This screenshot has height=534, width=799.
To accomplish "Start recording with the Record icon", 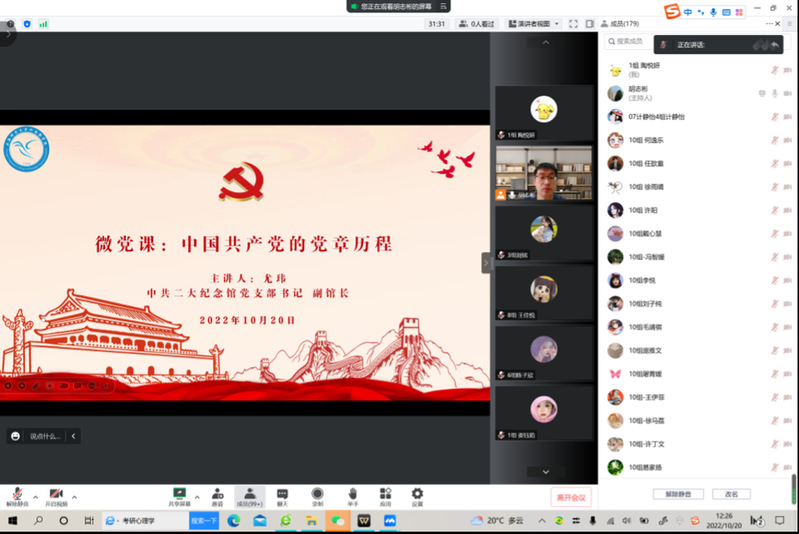I will (x=317, y=497).
